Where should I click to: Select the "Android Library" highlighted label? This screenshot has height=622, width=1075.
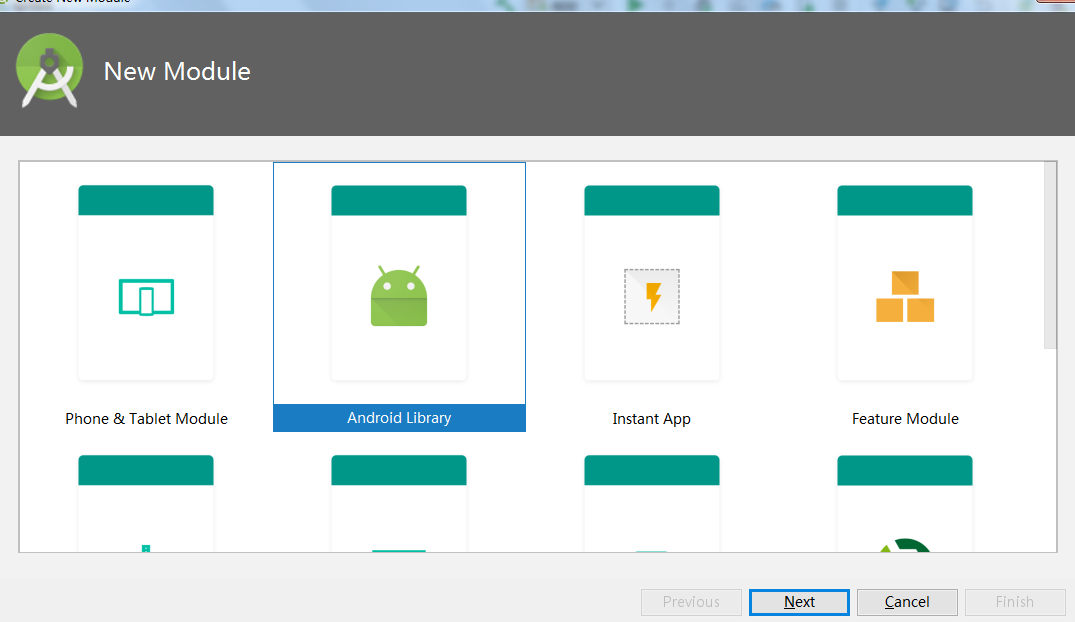click(399, 418)
